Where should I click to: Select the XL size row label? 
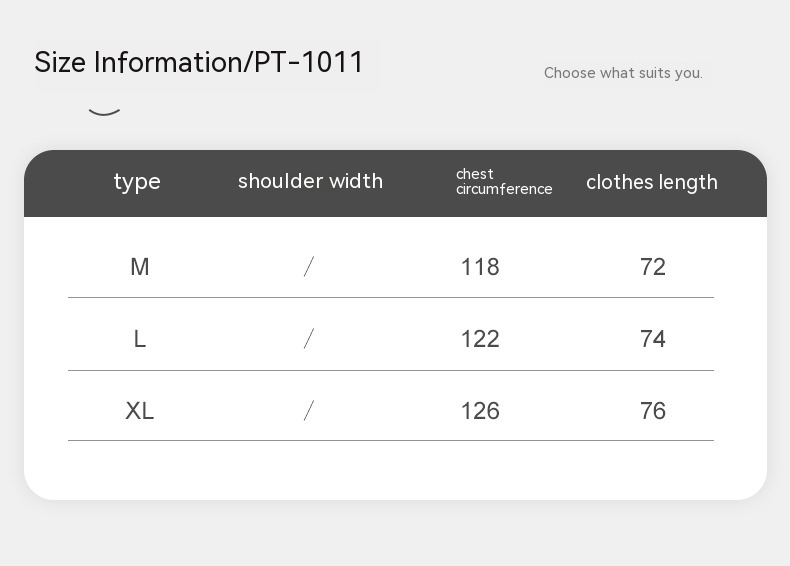pos(140,411)
